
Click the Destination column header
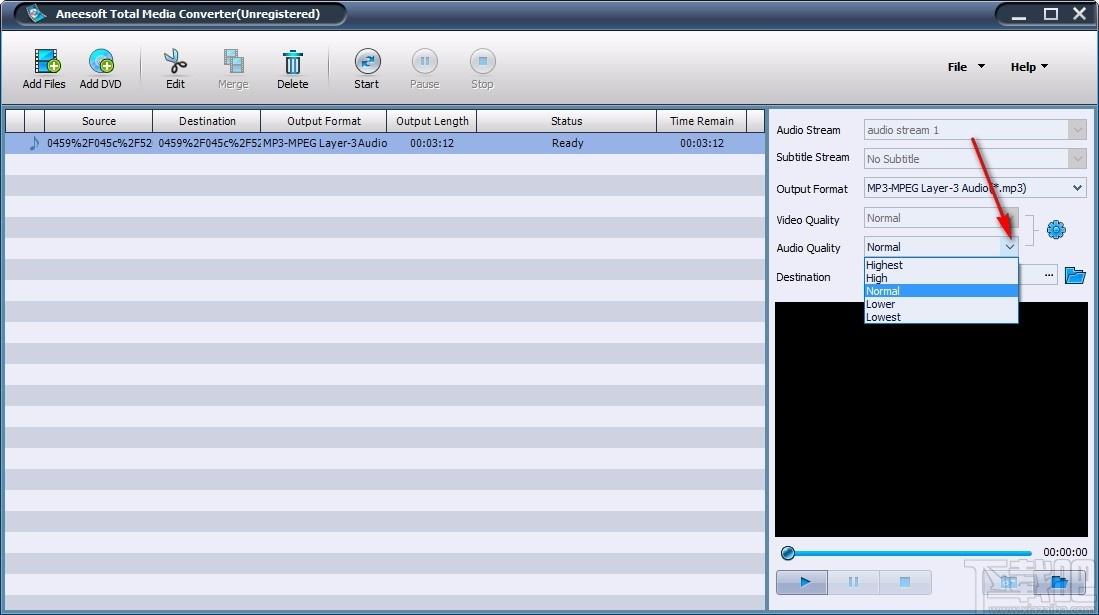tap(207, 121)
